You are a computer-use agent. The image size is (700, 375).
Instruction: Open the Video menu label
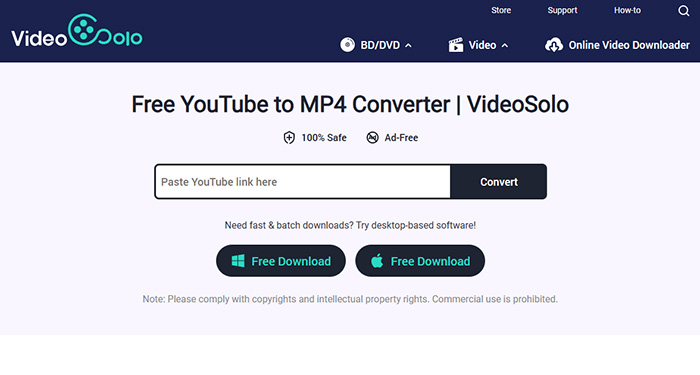483,45
